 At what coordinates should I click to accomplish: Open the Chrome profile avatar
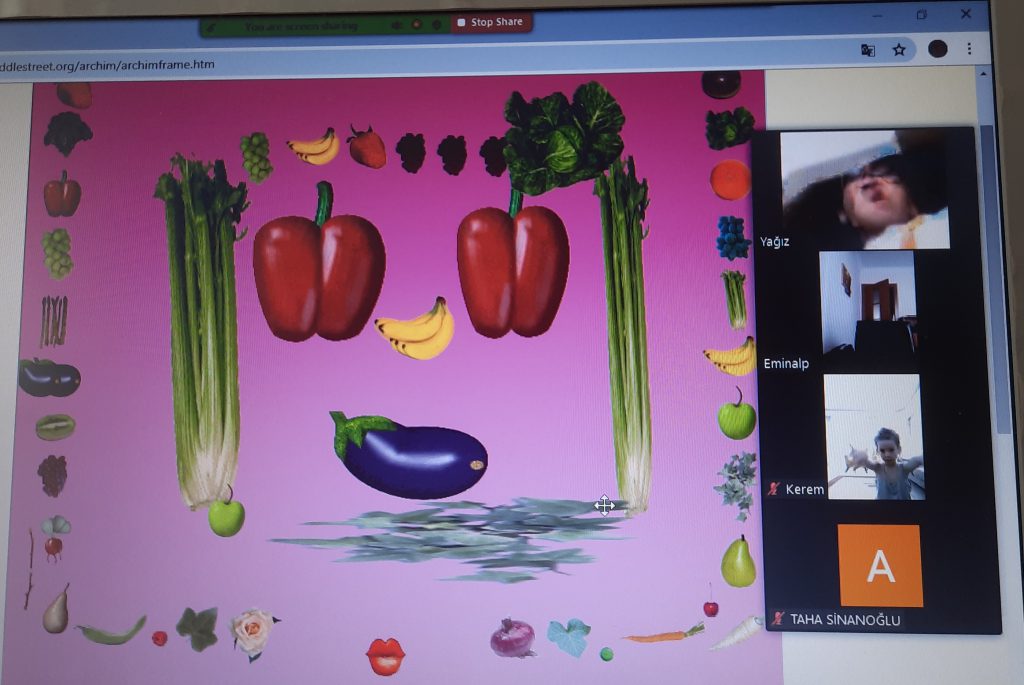[937, 49]
